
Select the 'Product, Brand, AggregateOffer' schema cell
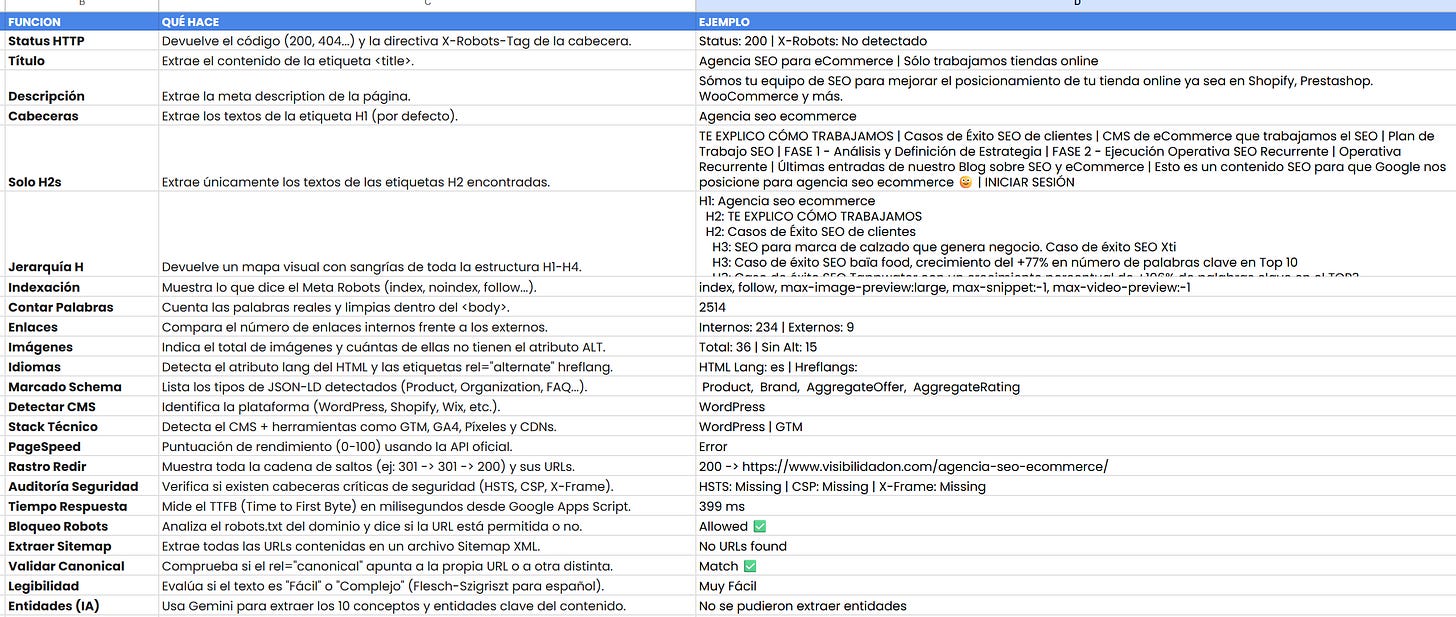click(1075, 387)
